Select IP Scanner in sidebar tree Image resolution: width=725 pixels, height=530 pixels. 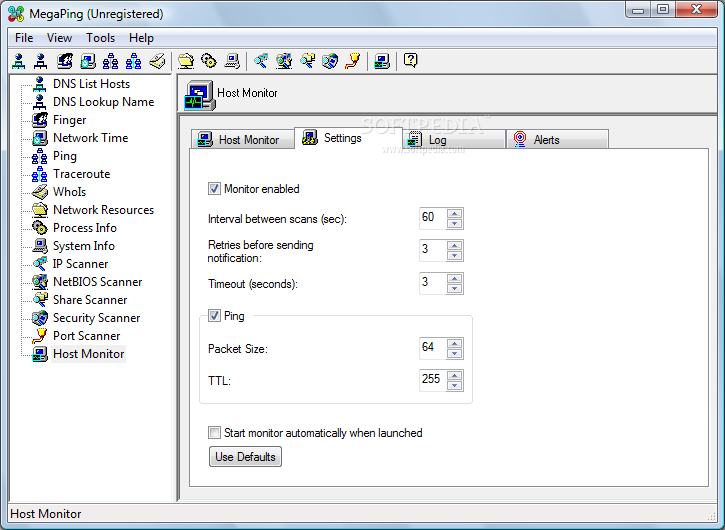point(80,264)
